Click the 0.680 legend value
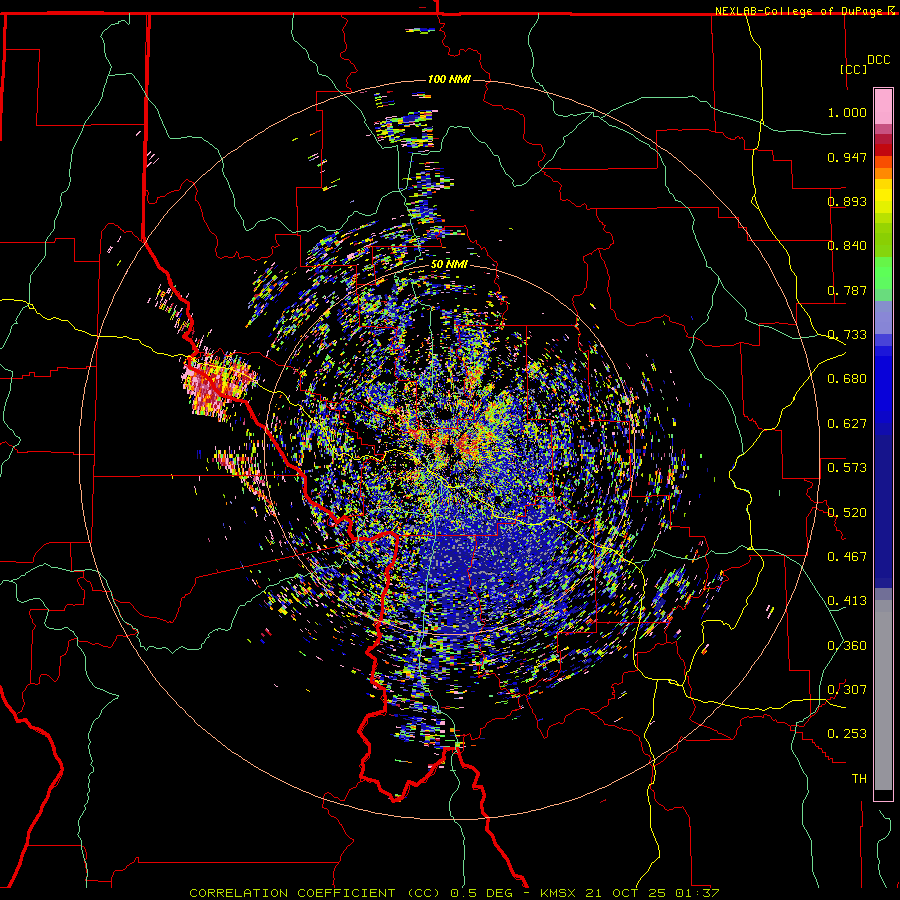Image resolution: width=900 pixels, height=900 pixels. click(847, 379)
